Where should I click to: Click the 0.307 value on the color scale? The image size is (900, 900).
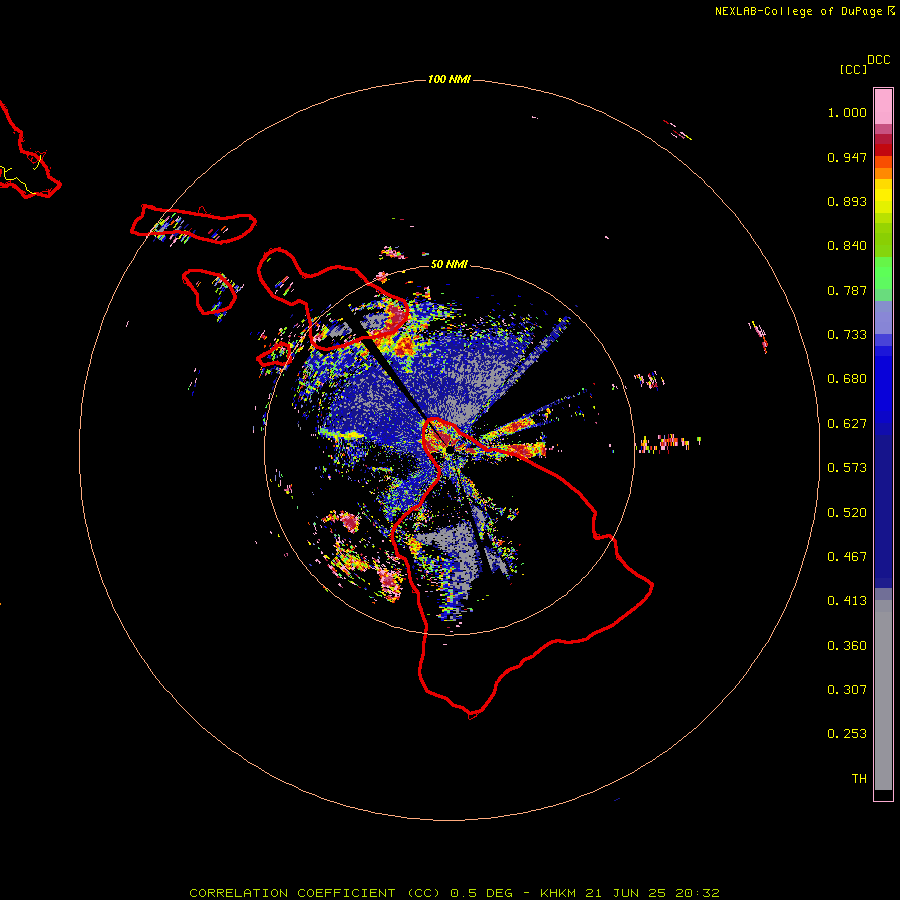point(847,690)
